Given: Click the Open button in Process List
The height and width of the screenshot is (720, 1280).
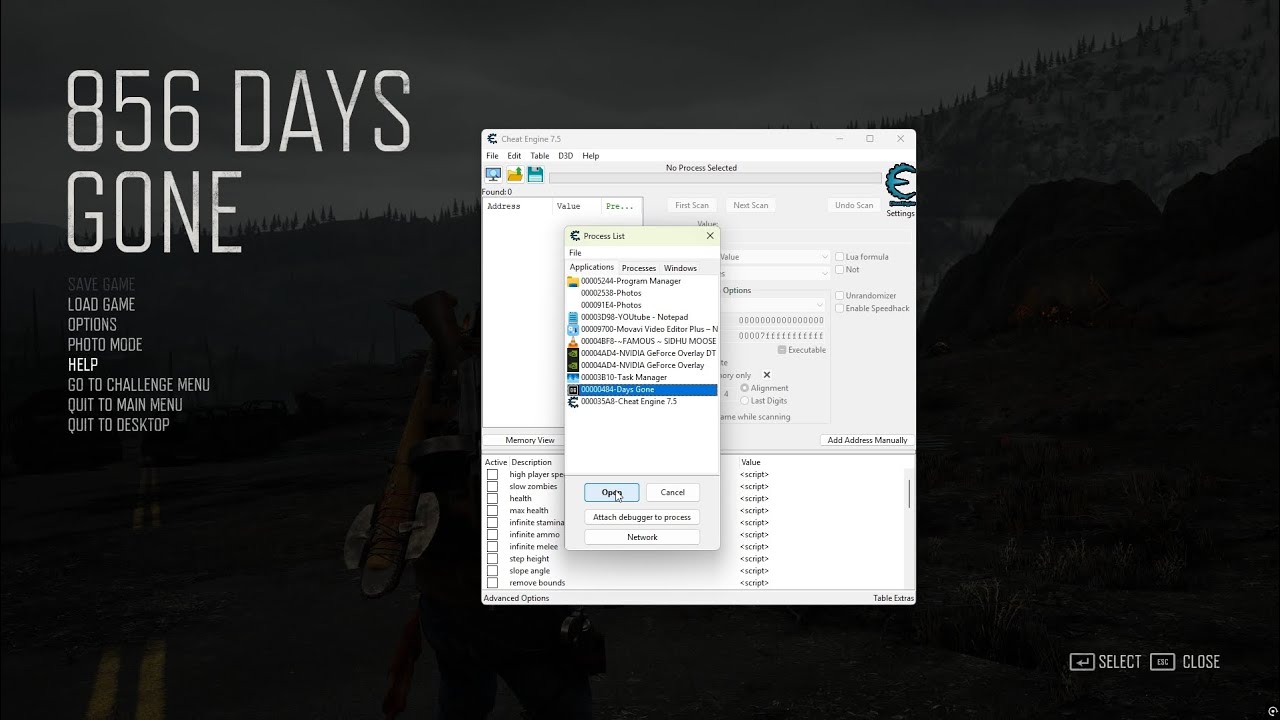Looking at the screenshot, I should [x=612, y=492].
